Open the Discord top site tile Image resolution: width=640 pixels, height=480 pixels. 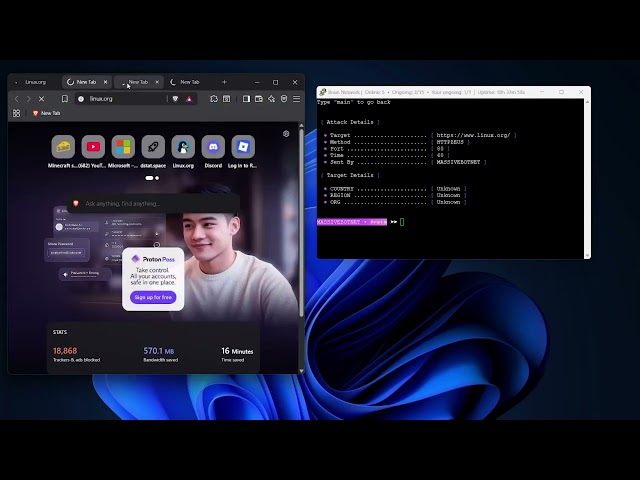click(x=213, y=147)
